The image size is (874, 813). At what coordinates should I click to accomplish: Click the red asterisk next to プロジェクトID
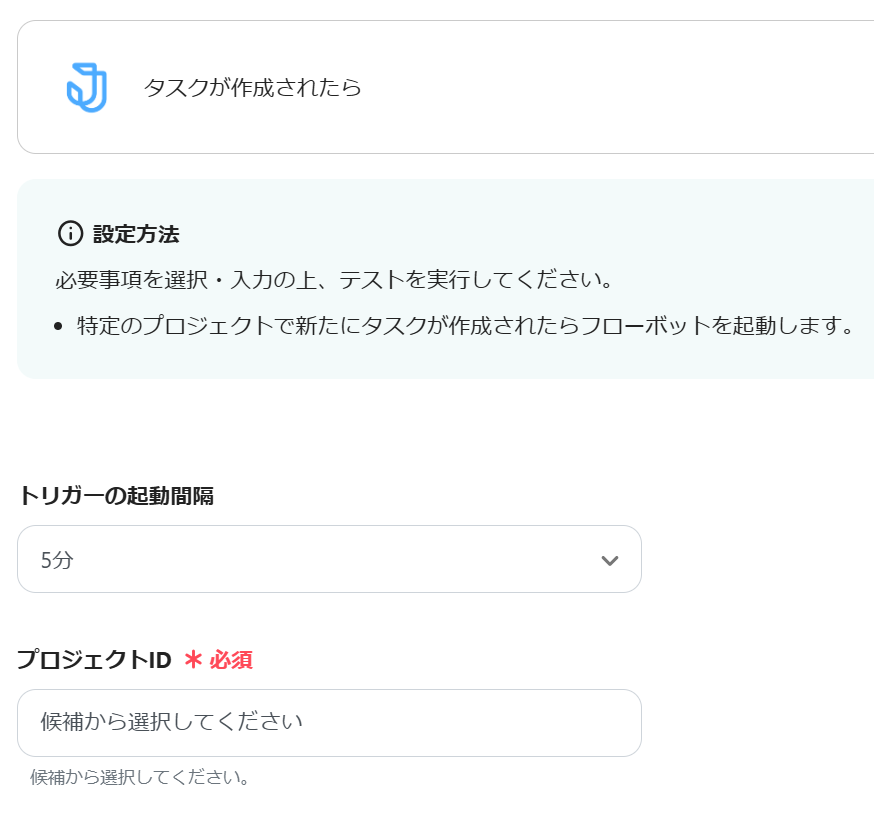(x=193, y=659)
